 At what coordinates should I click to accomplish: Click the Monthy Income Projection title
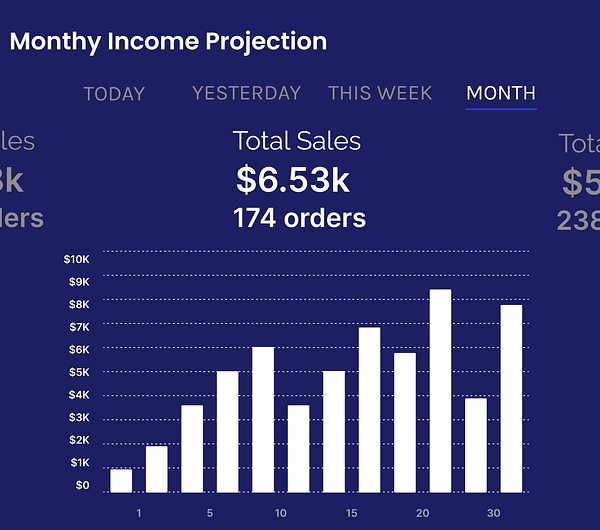pyautogui.click(x=168, y=41)
